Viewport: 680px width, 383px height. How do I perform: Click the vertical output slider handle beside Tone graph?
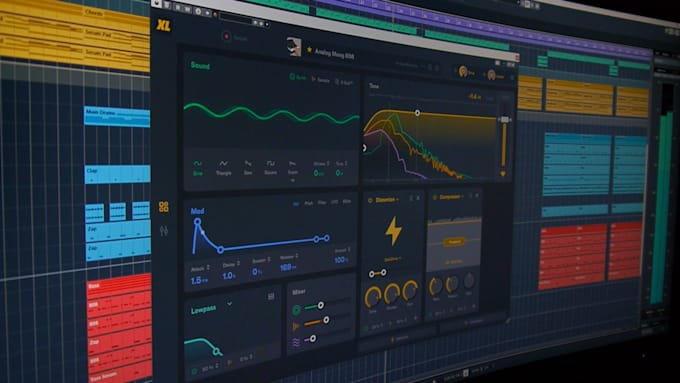[x=504, y=119]
